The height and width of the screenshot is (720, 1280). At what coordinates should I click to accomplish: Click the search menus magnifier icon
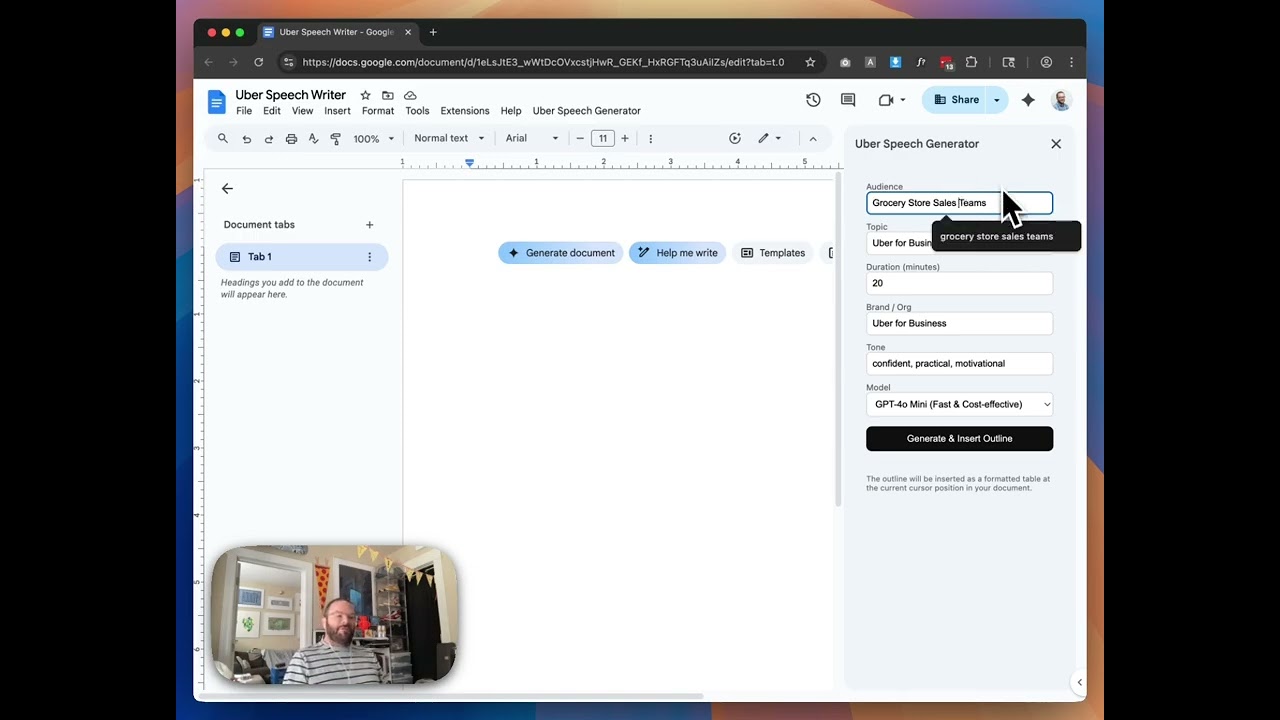click(223, 138)
